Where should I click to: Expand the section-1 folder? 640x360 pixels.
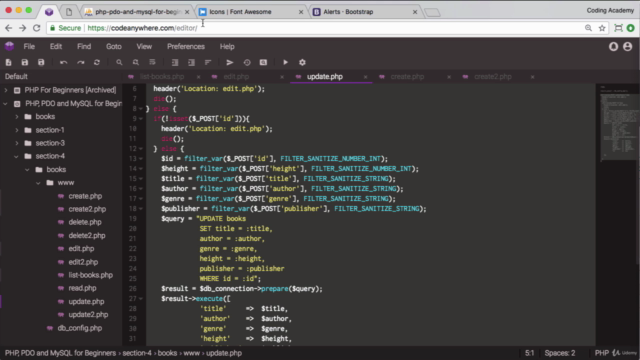click(x=17, y=130)
